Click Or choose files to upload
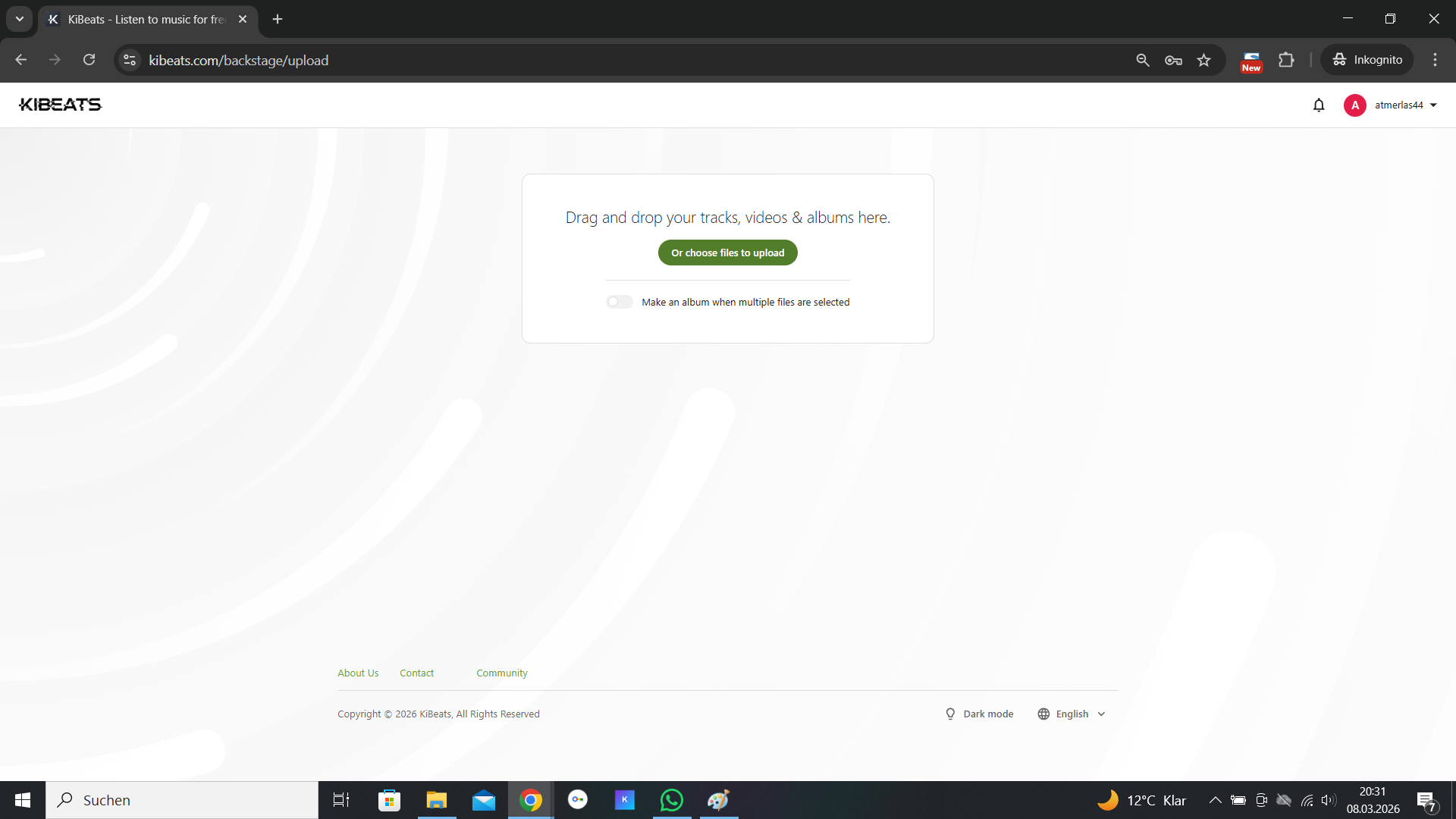The image size is (1456, 819). point(727,253)
